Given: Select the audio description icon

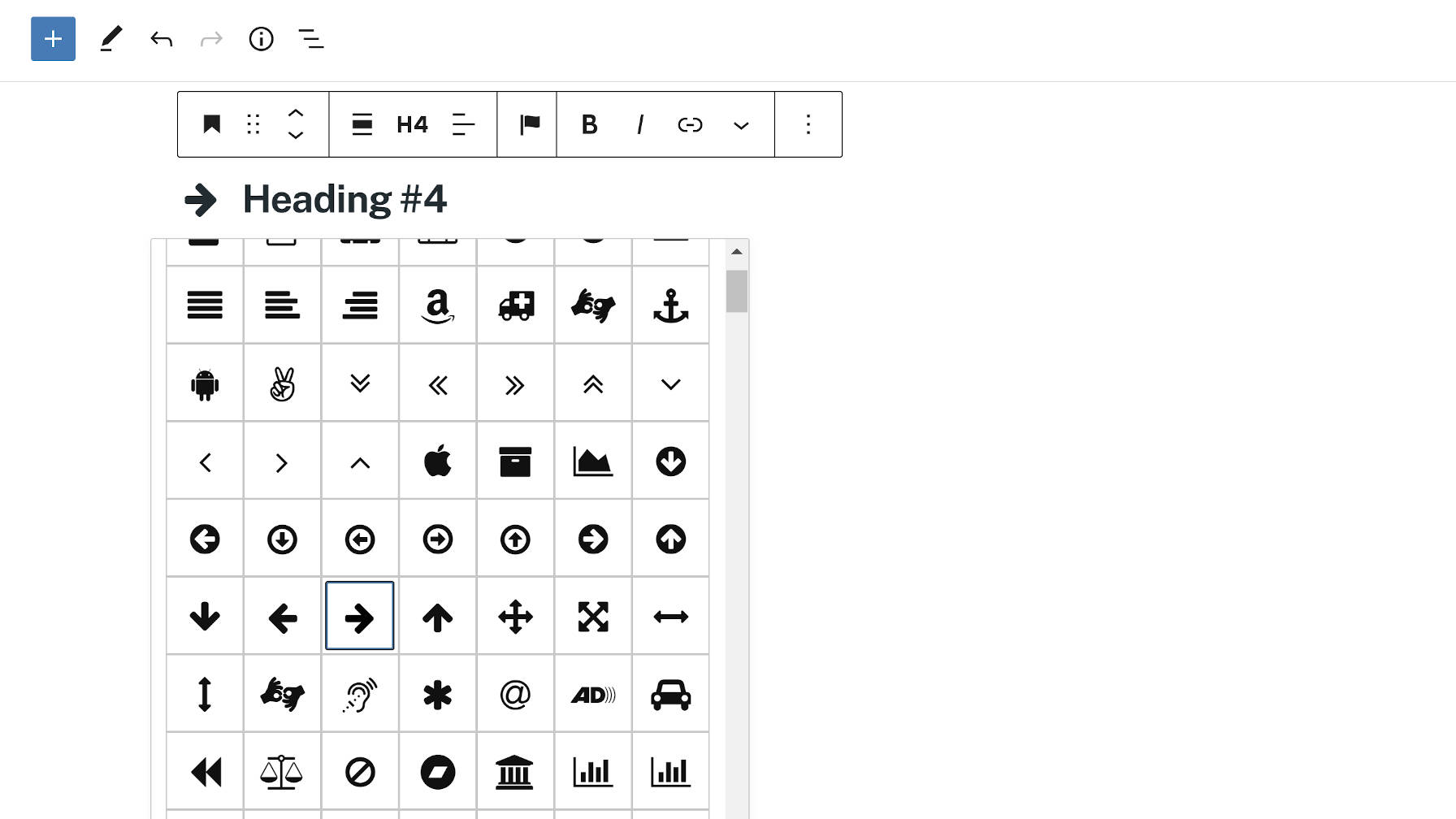Looking at the screenshot, I should click(x=592, y=693).
